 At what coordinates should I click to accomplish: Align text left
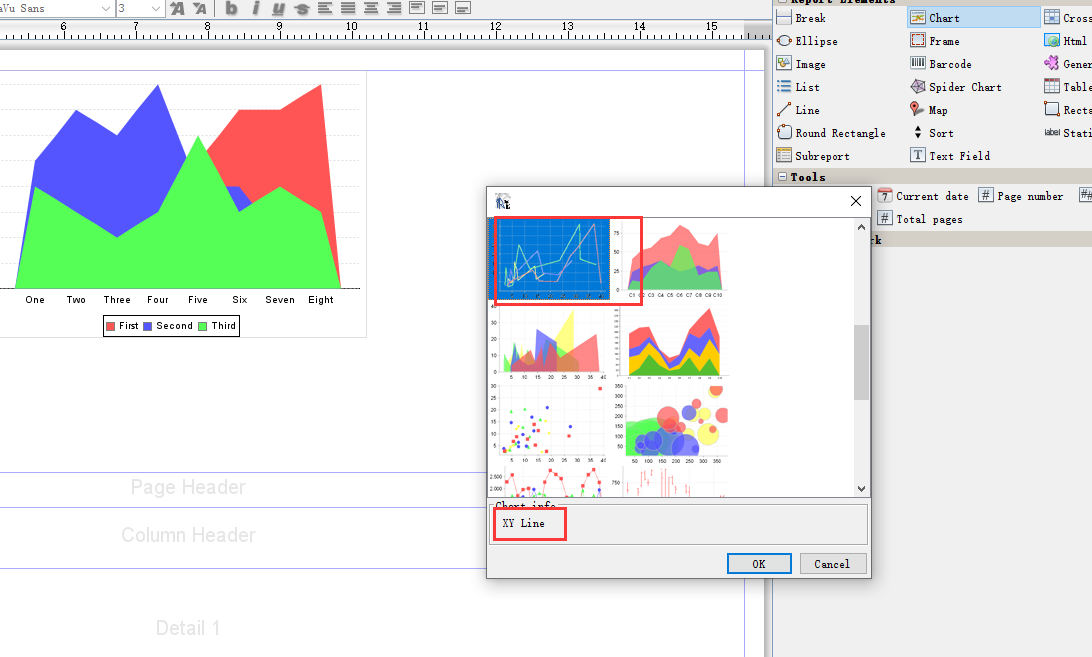[325, 8]
